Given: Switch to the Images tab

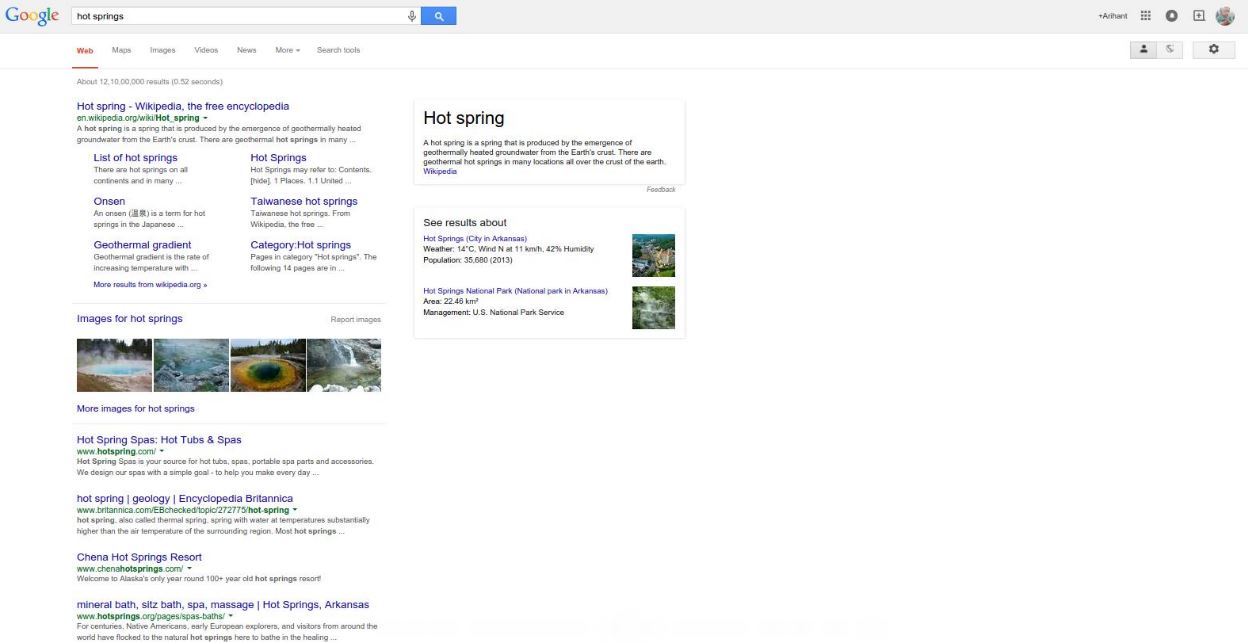Looking at the screenshot, I should (162, 49).
